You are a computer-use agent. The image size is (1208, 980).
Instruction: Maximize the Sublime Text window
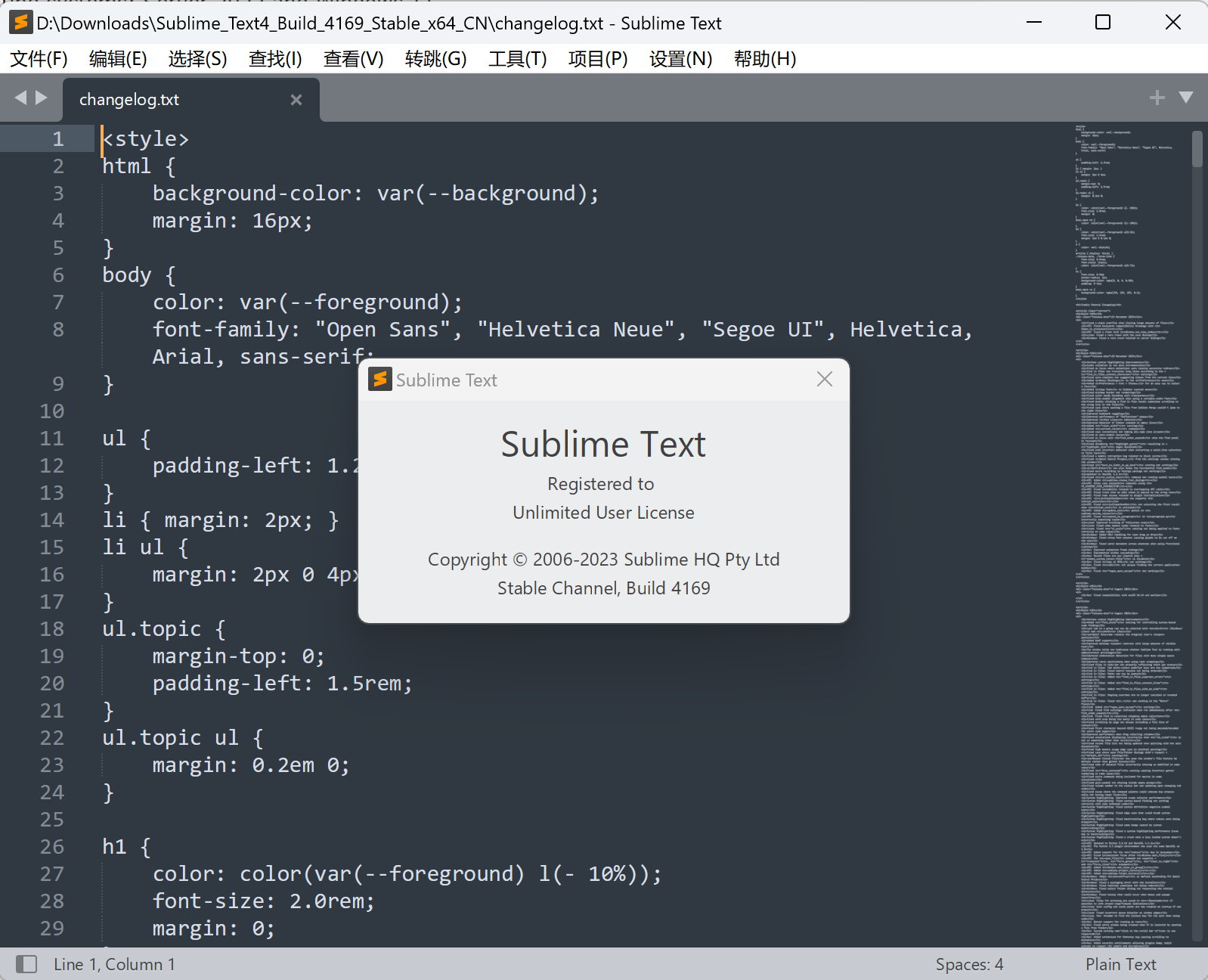point(1103,23)
